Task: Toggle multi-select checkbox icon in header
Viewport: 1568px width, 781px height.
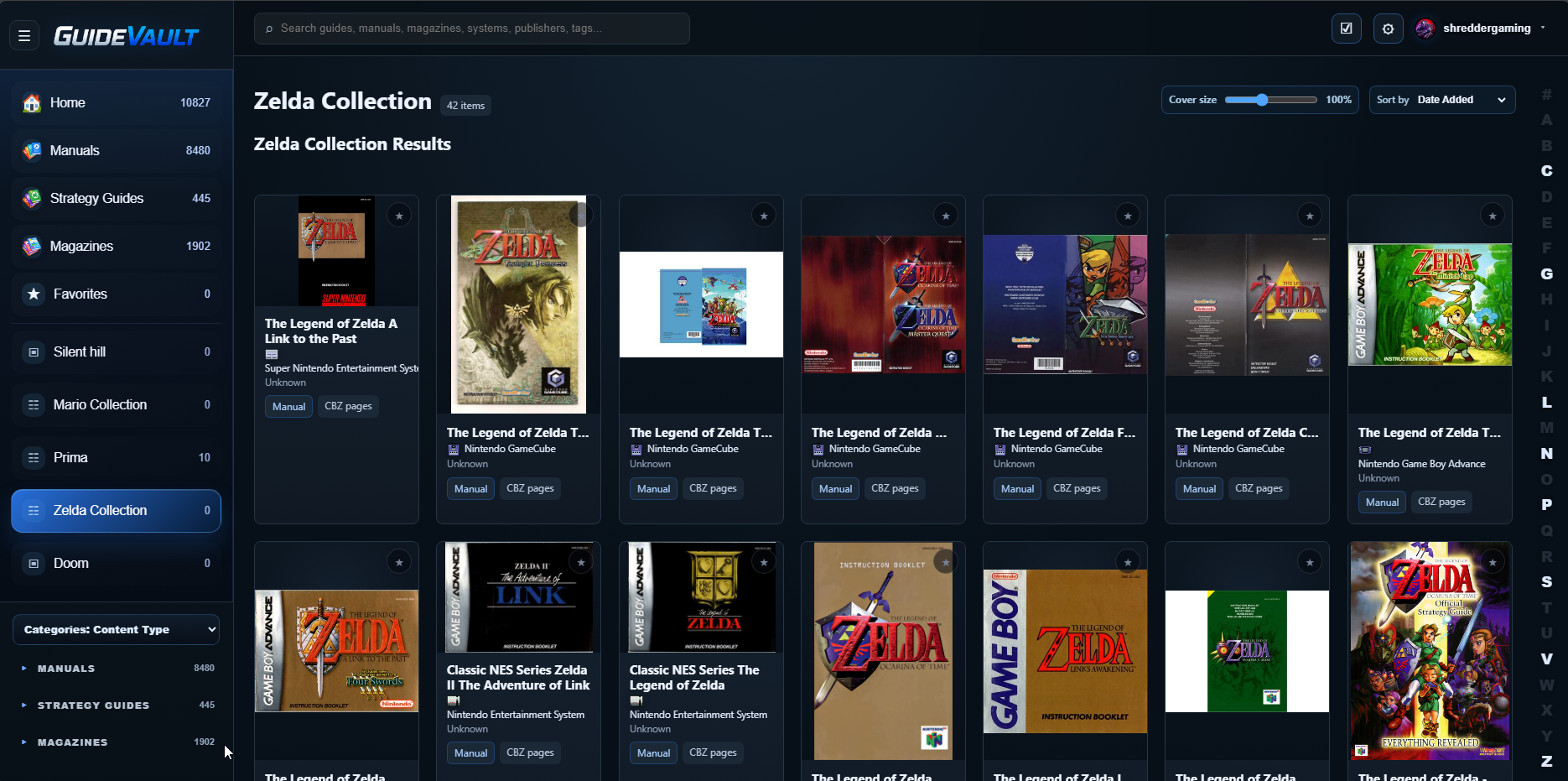Action: [x=1346, y=29]
